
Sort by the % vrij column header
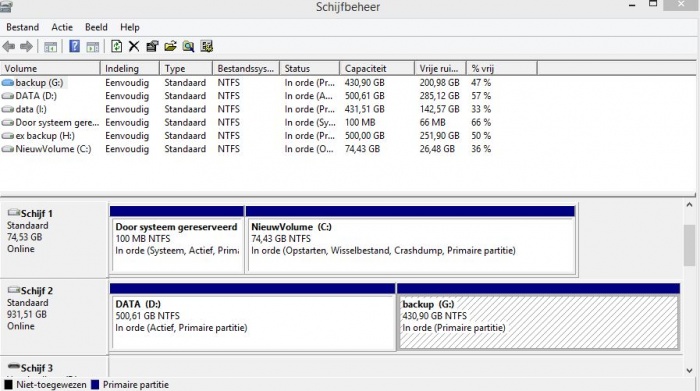pos(502,68)
